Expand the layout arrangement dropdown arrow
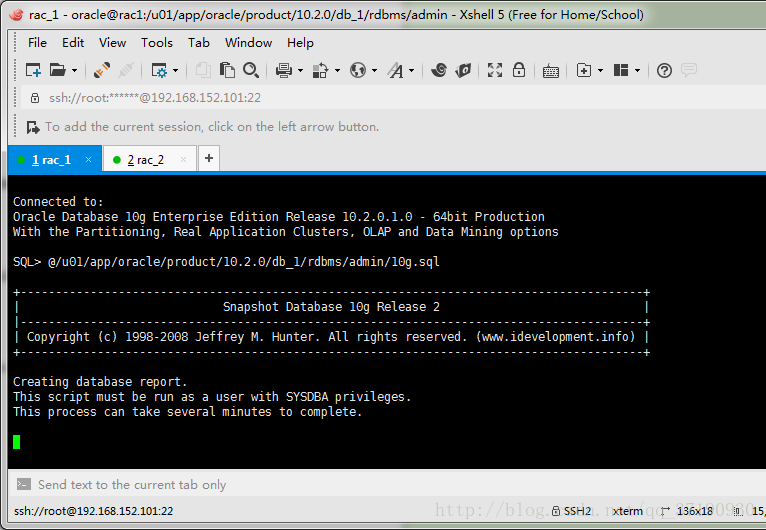 [x=637, y=71]
